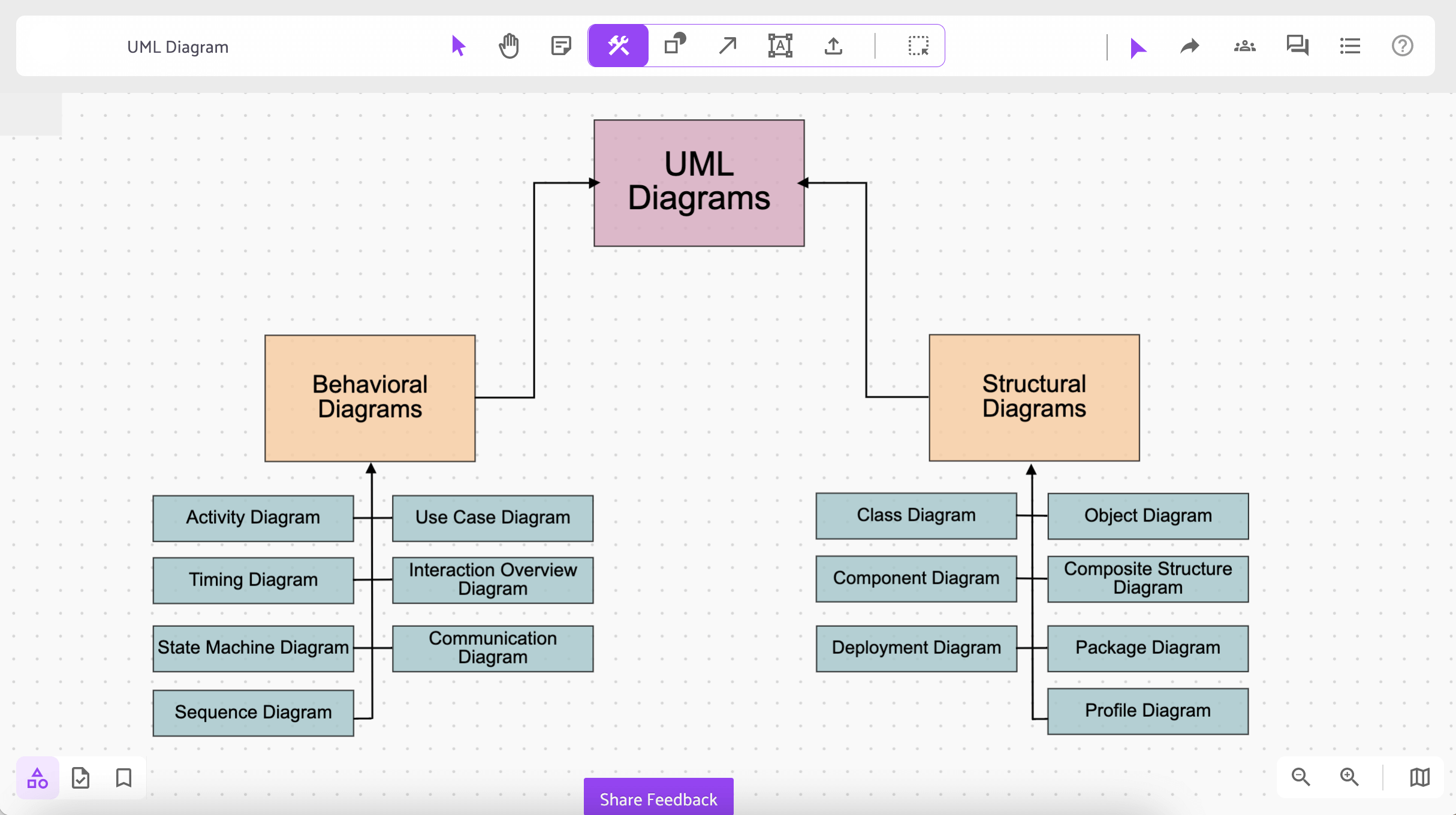Select the UML Diagrams pink box

click(699, 183)
